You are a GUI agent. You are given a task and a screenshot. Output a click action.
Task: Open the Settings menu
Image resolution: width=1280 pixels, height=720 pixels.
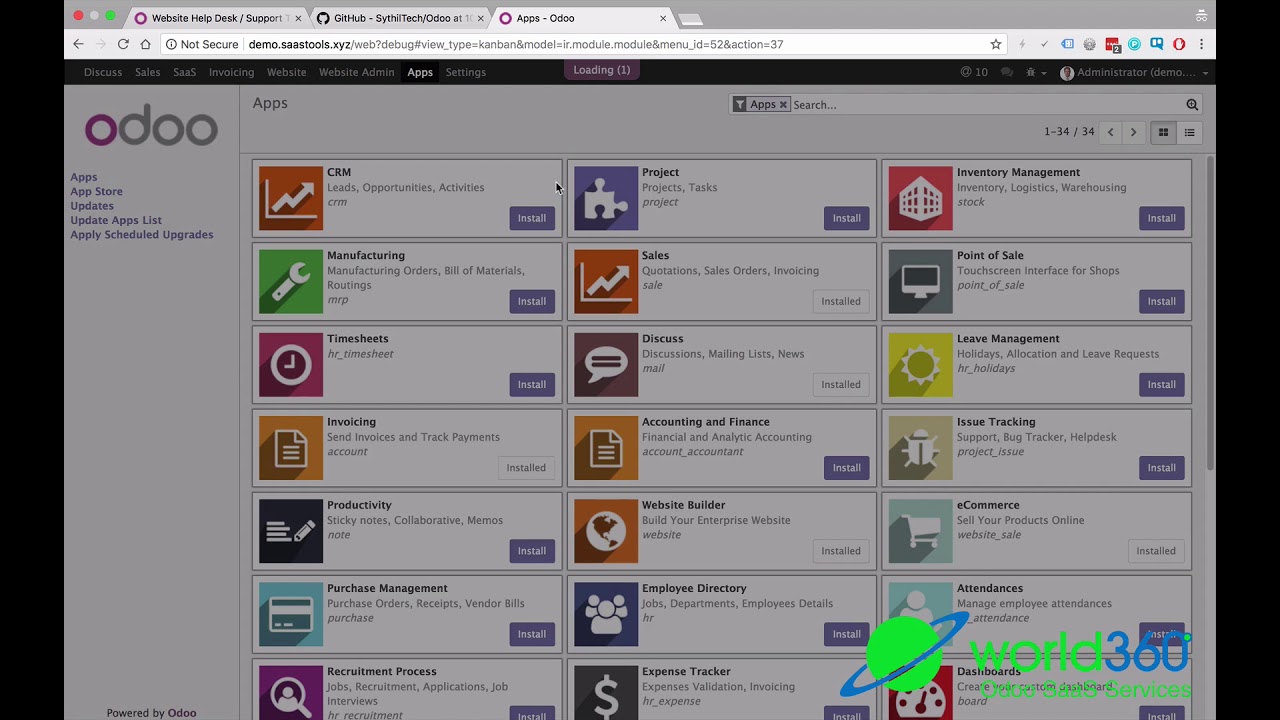(466, 72)
